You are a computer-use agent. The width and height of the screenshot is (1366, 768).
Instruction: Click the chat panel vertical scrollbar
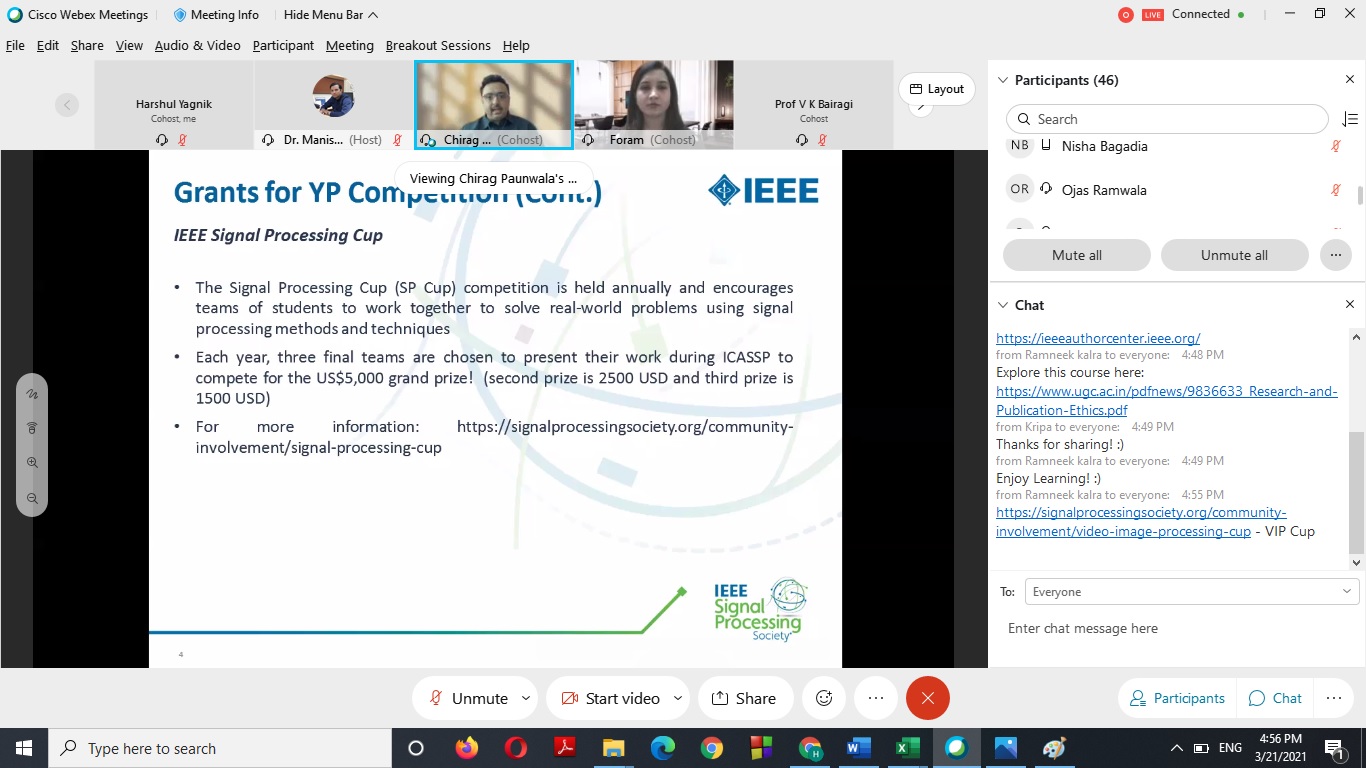click(1356, 490)
